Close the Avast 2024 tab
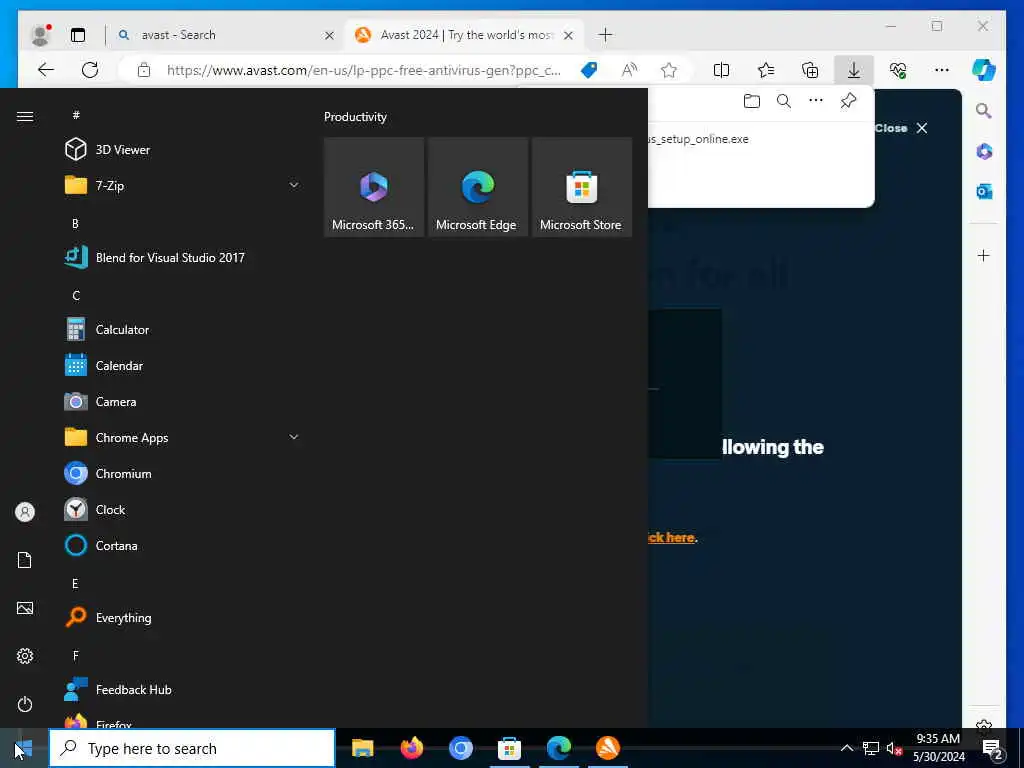Image resolution: width=1024 pixels, height=768 pixels. (568, 35)
